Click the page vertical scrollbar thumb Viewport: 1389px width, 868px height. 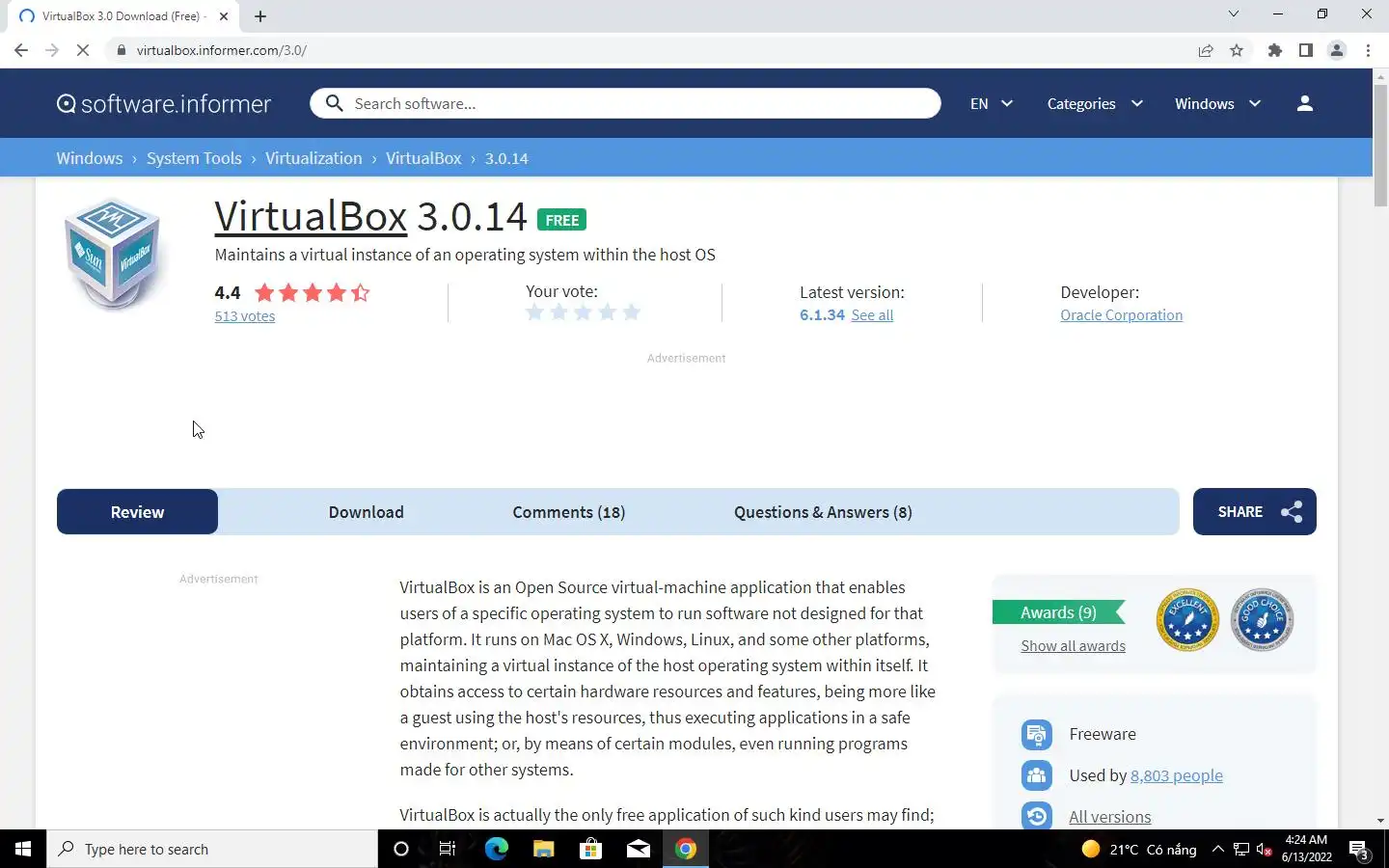1380,145
